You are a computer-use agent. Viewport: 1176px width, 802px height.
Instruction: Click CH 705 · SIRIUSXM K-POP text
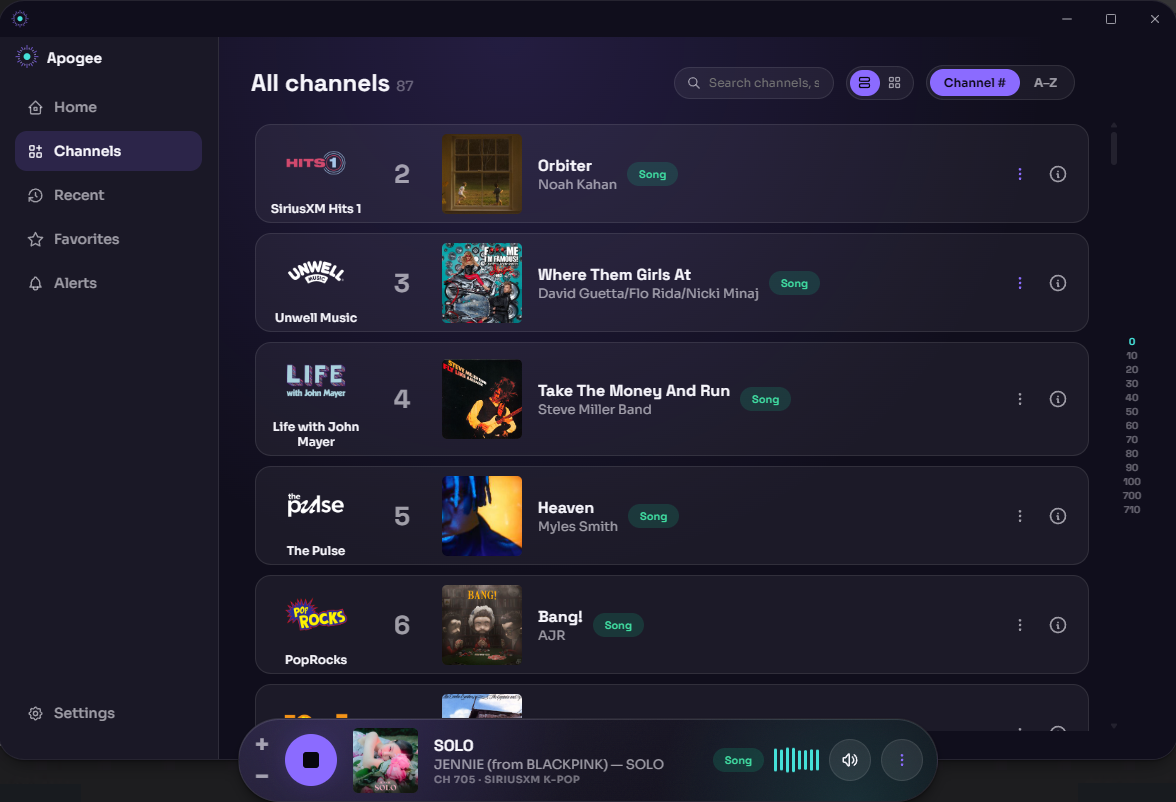click(506, 779)
